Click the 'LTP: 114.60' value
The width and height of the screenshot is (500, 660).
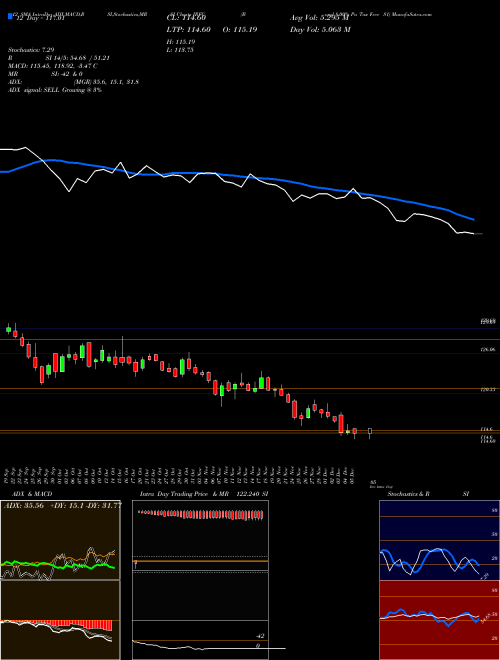[191, 29]
